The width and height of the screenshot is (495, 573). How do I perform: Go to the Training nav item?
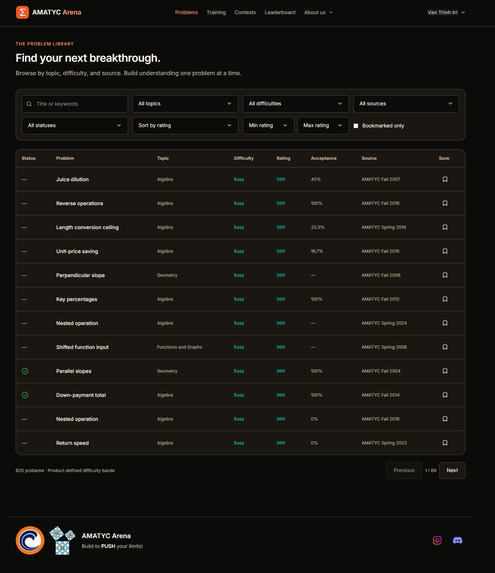click(x=216, y=12)
